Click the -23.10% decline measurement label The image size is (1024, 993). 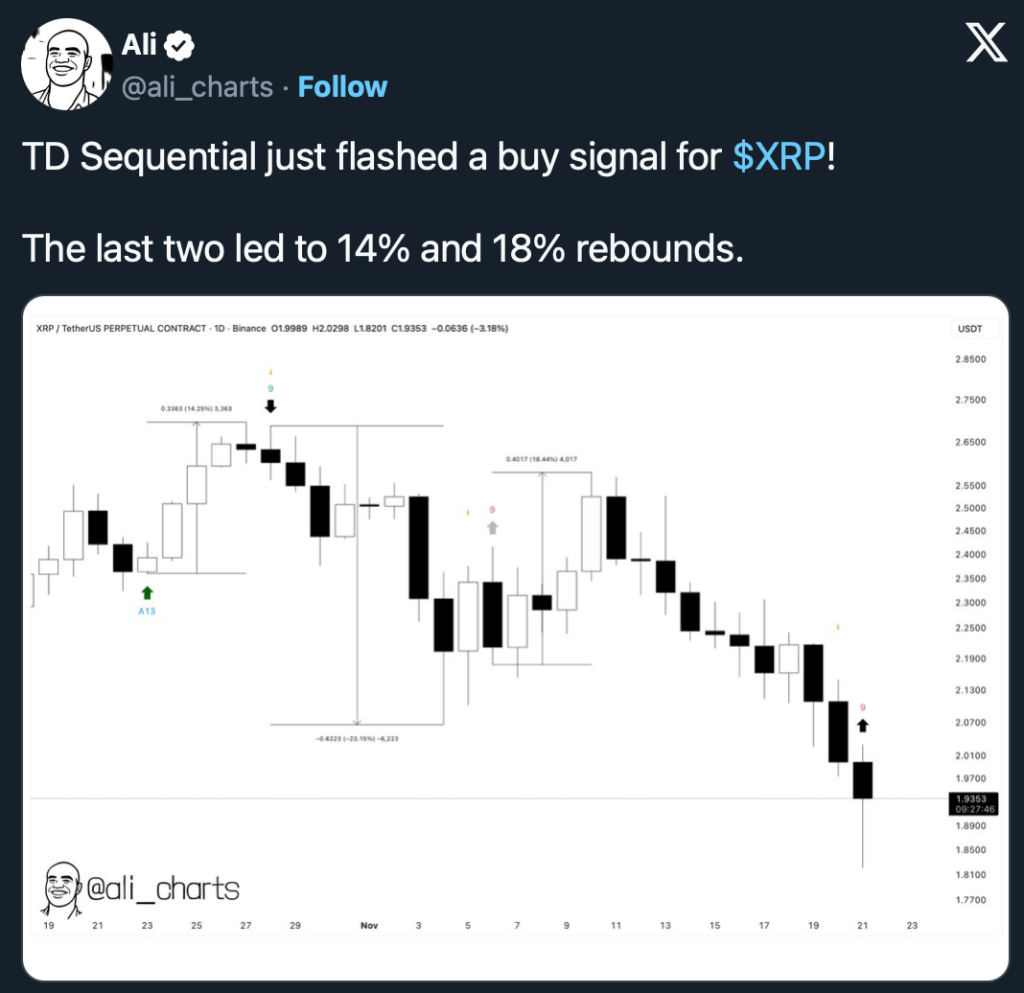coord(358,738)
